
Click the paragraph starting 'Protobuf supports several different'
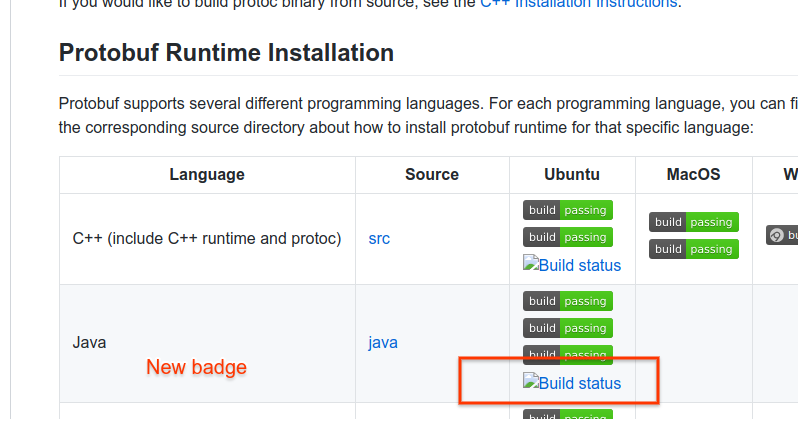[x=428, y=115]
